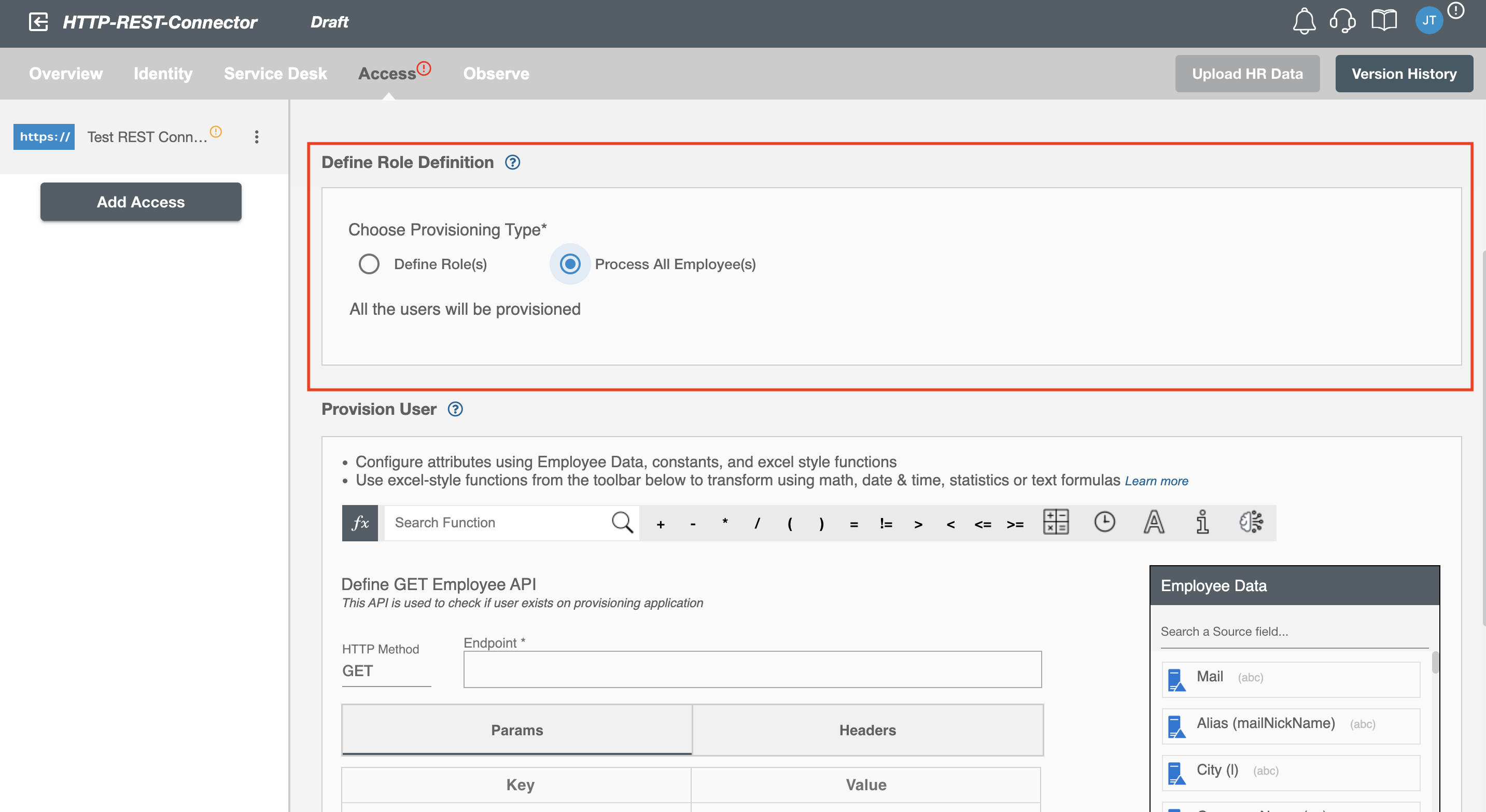Click the Upload HR Data button

[x=1247, y=74]
